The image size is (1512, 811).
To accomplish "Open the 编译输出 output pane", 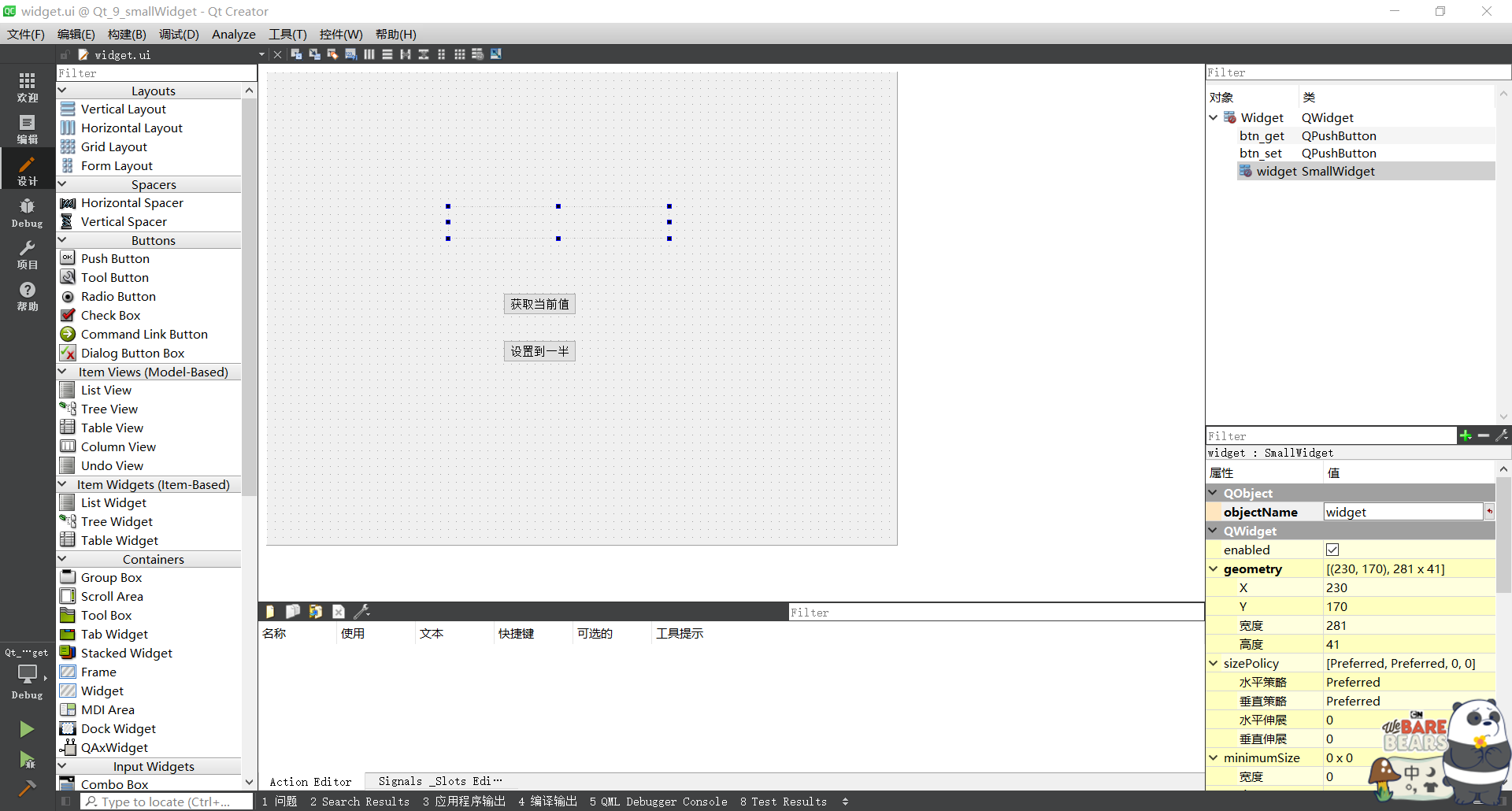I will (547, 802).
